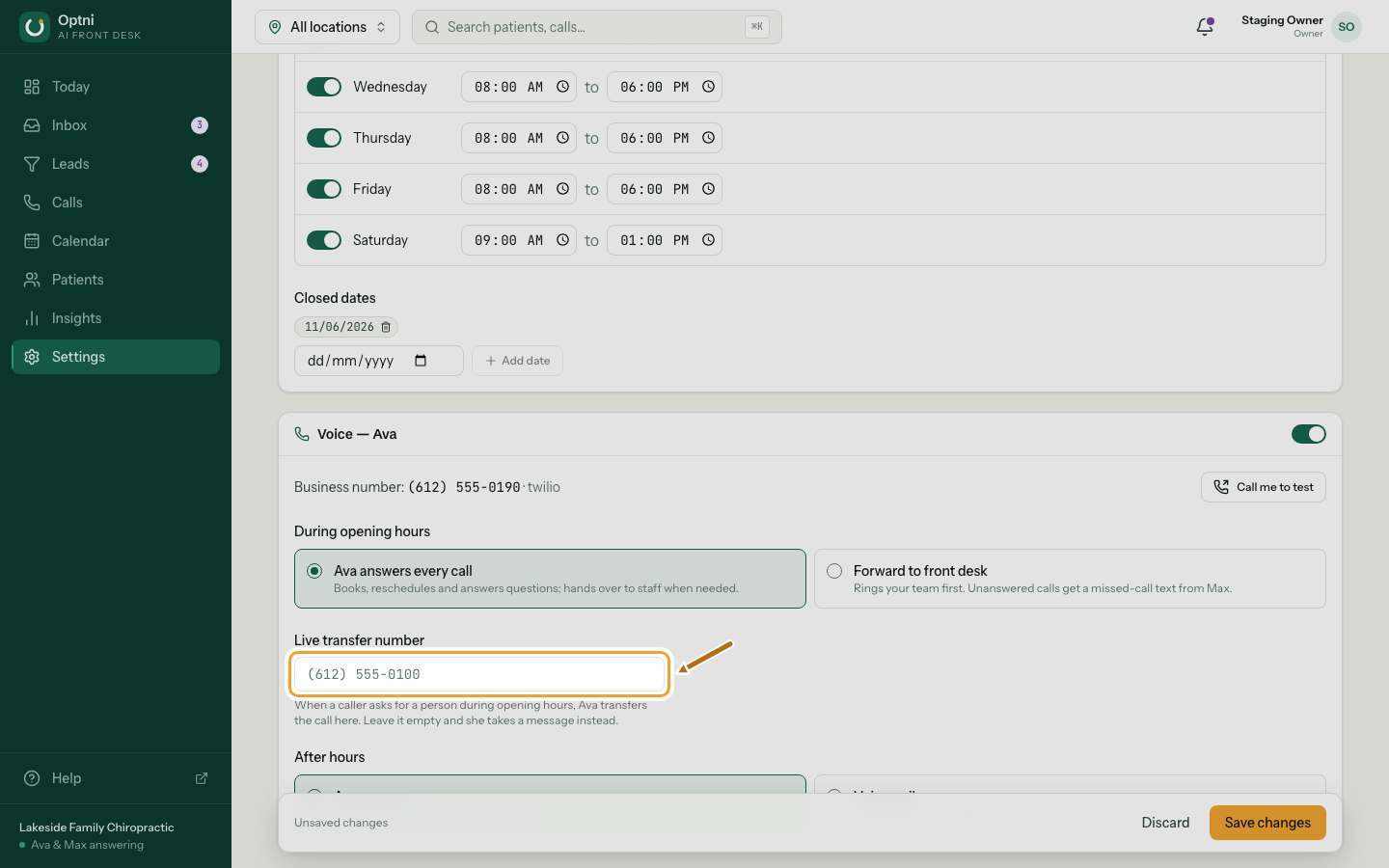Screen dimensions: 1389x868
Task: Open the notifications bell
Action: (x=1205, y=27)
